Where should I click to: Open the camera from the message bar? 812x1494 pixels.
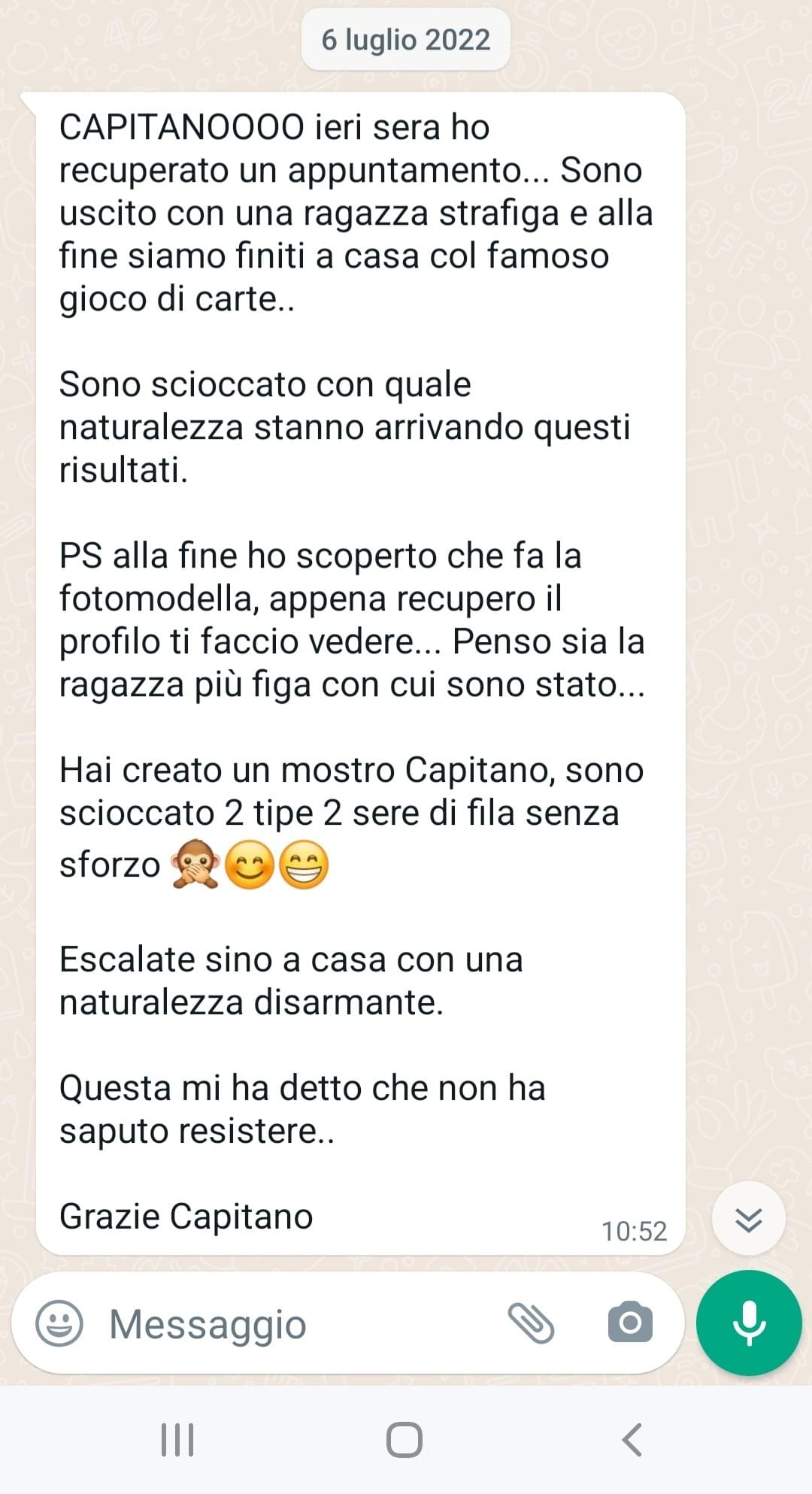pos(630,1323)
